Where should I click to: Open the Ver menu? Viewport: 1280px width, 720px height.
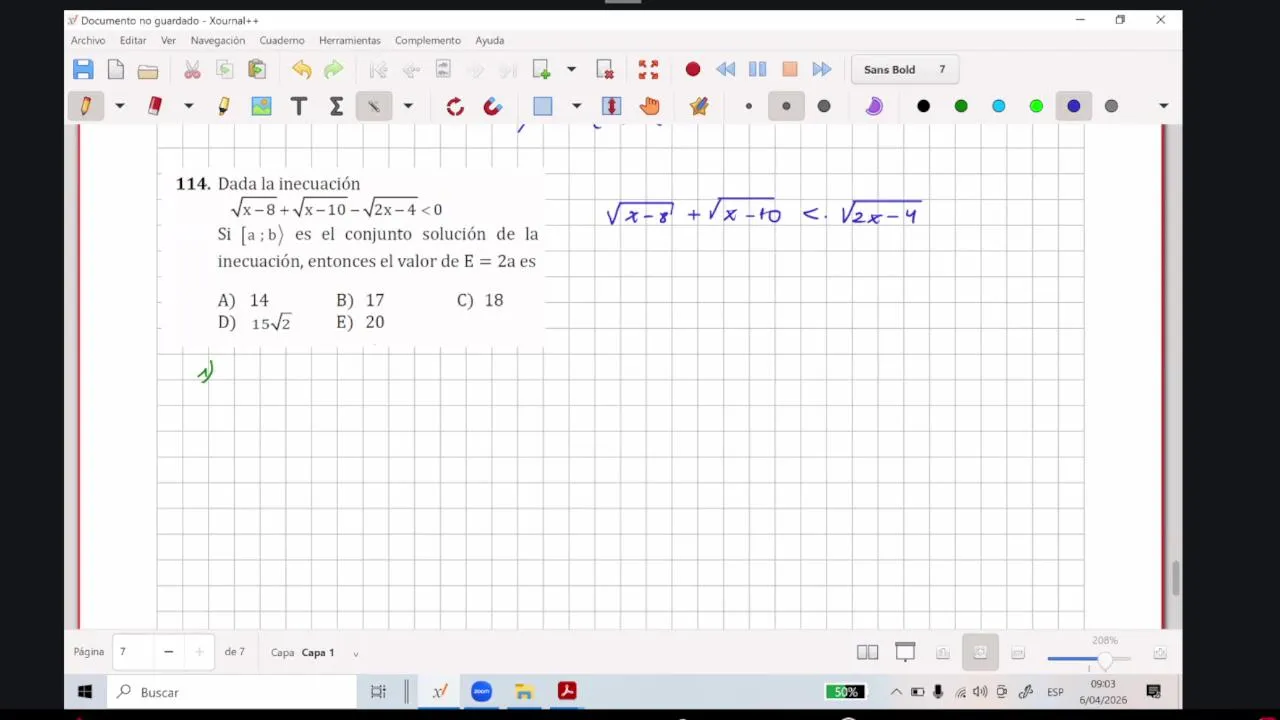click(168, 40)
